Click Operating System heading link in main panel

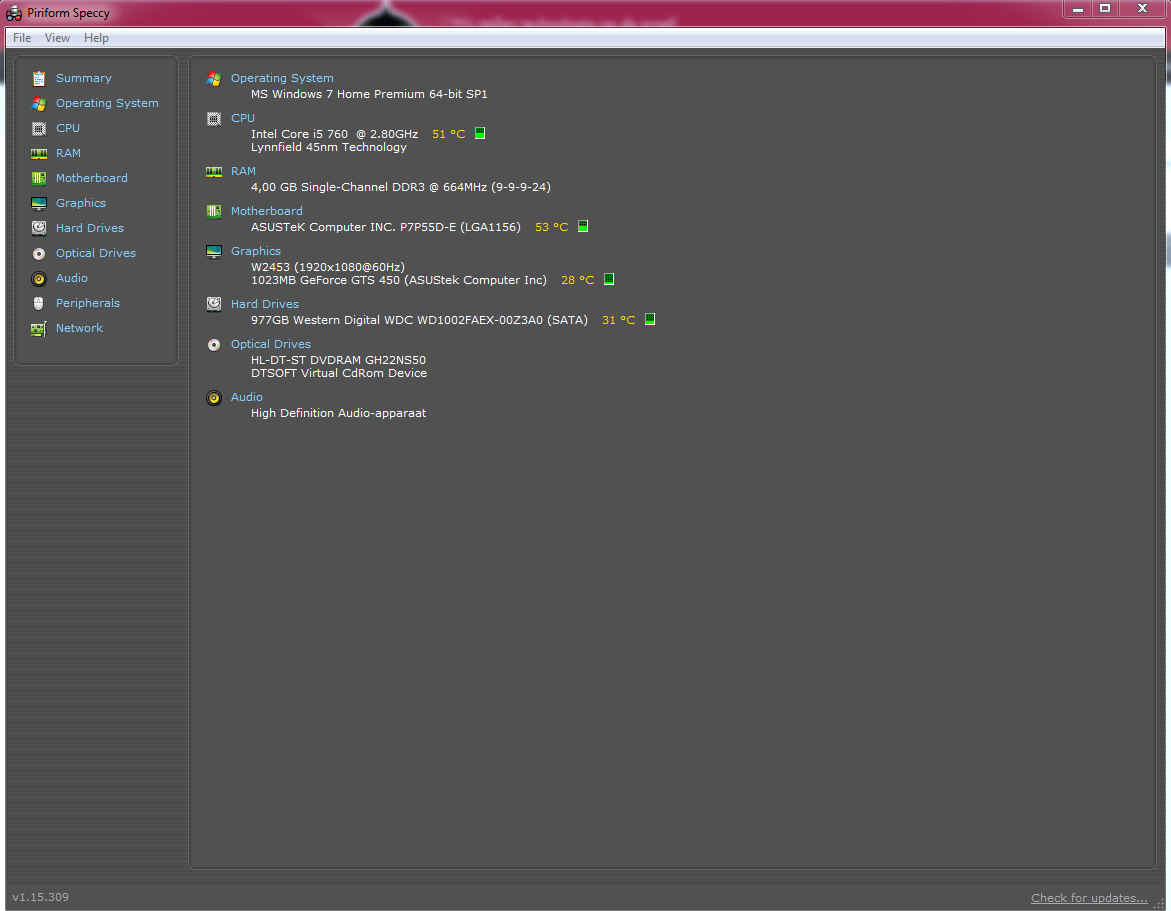pyautogui.click(x=282, y=78)
